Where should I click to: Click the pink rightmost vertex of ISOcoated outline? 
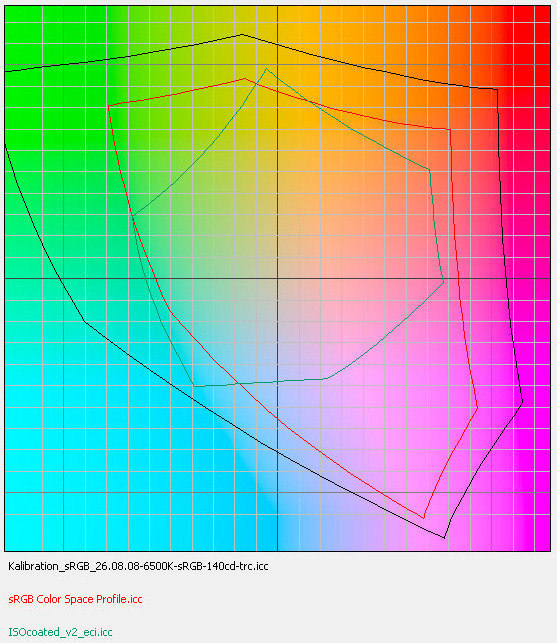point(443,282)
